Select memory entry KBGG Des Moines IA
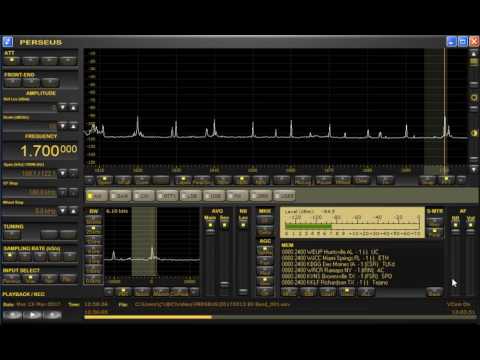This screenshot has width=480, height=360. 338,264
